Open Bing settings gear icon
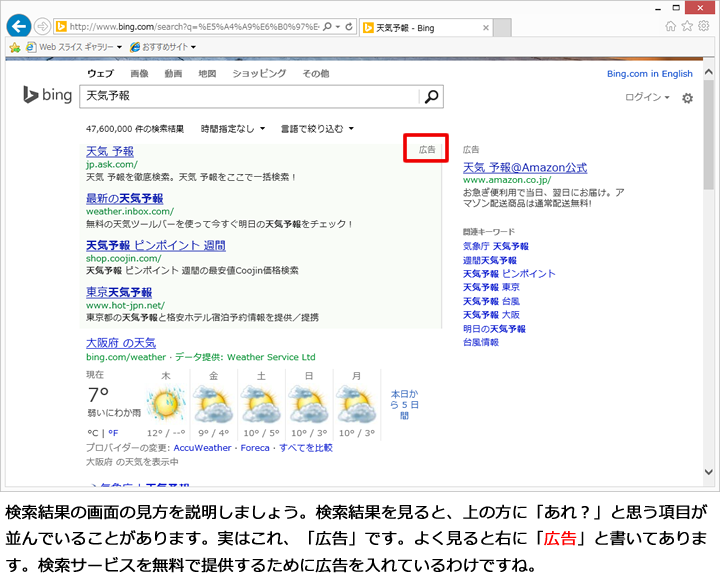 [x=687, y=98]
